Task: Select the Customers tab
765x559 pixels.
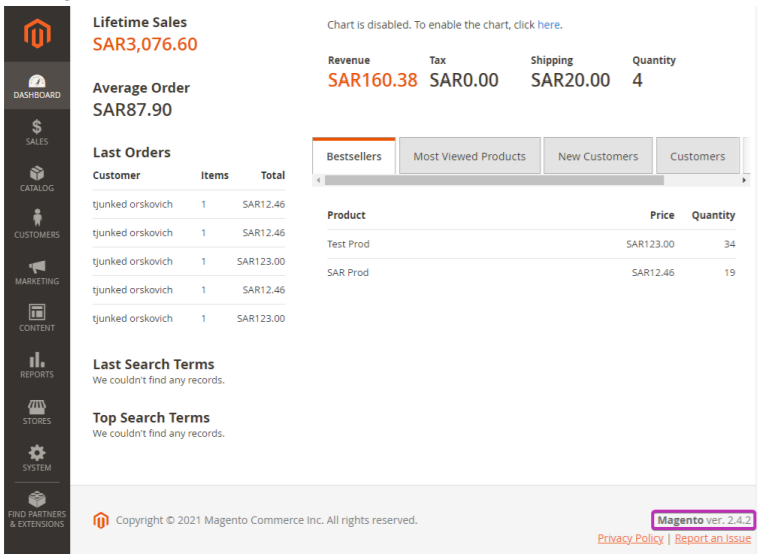Action: pos(697,156)
